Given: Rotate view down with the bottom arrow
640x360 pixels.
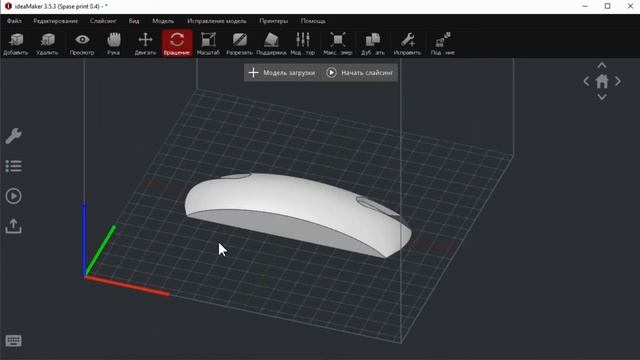Looking at the screenshot, I should 602,97.
